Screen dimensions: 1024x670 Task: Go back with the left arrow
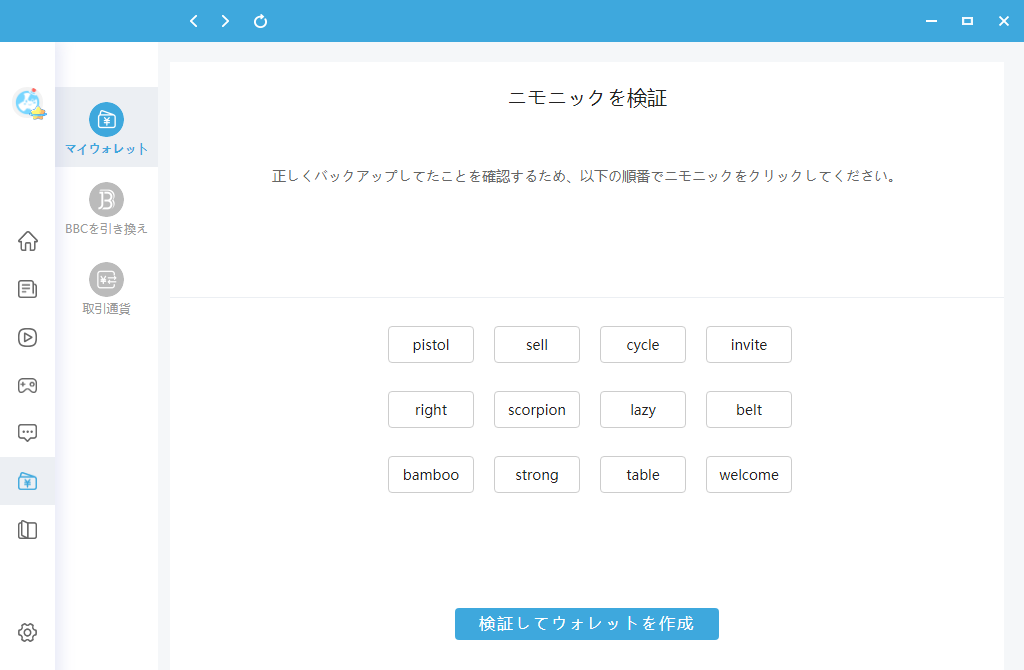194,21
